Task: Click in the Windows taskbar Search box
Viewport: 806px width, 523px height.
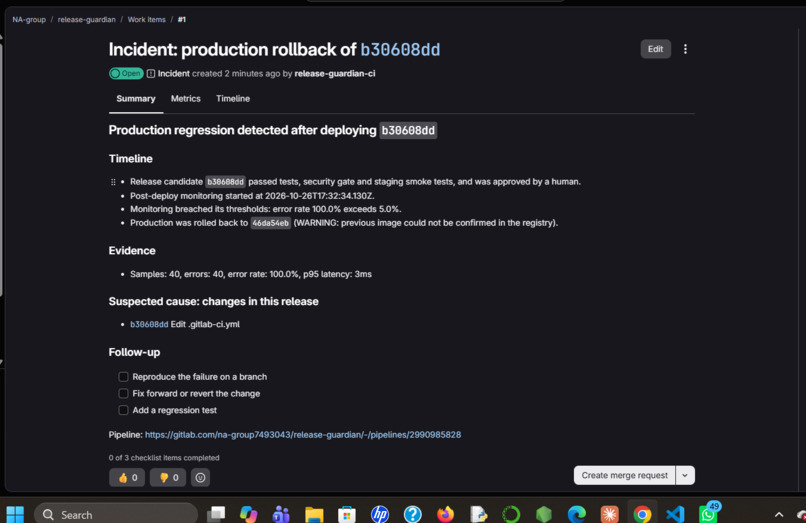Action: point(116,514)
